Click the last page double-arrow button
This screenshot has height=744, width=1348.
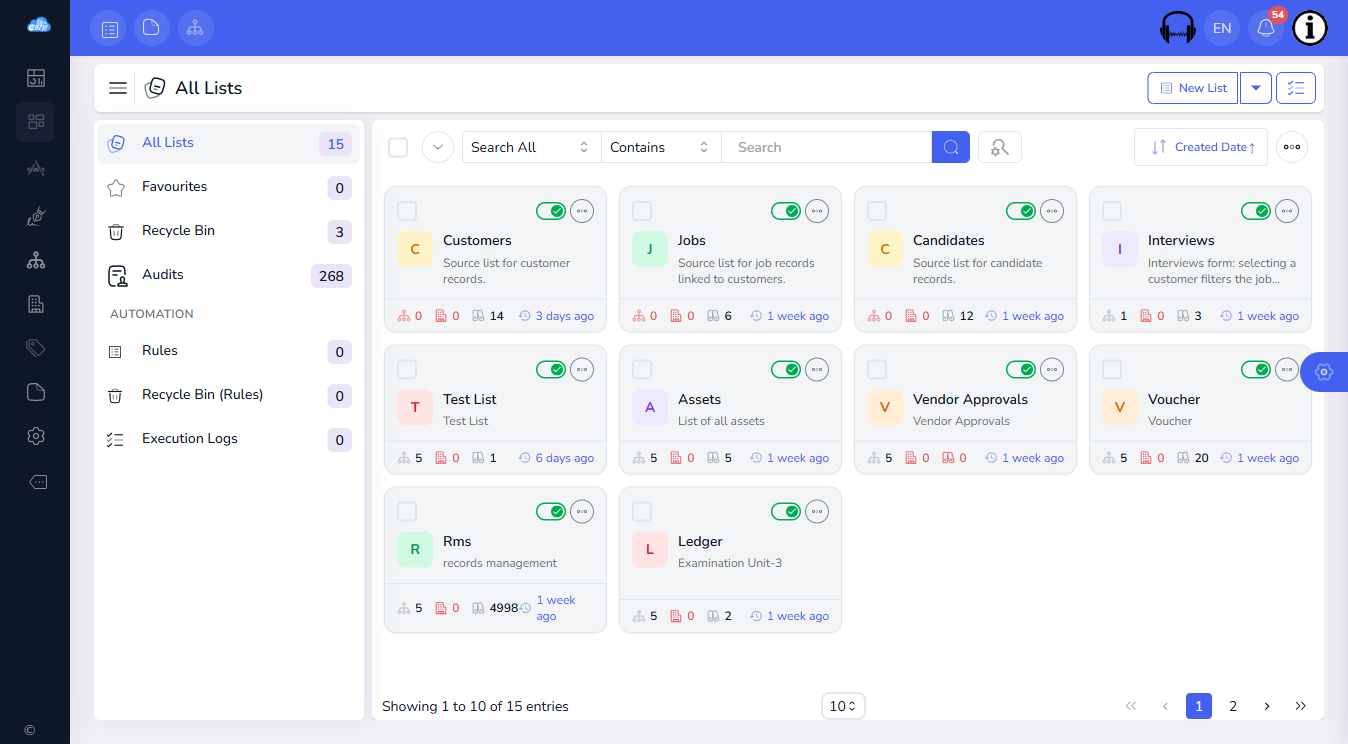pos(1301,706)
